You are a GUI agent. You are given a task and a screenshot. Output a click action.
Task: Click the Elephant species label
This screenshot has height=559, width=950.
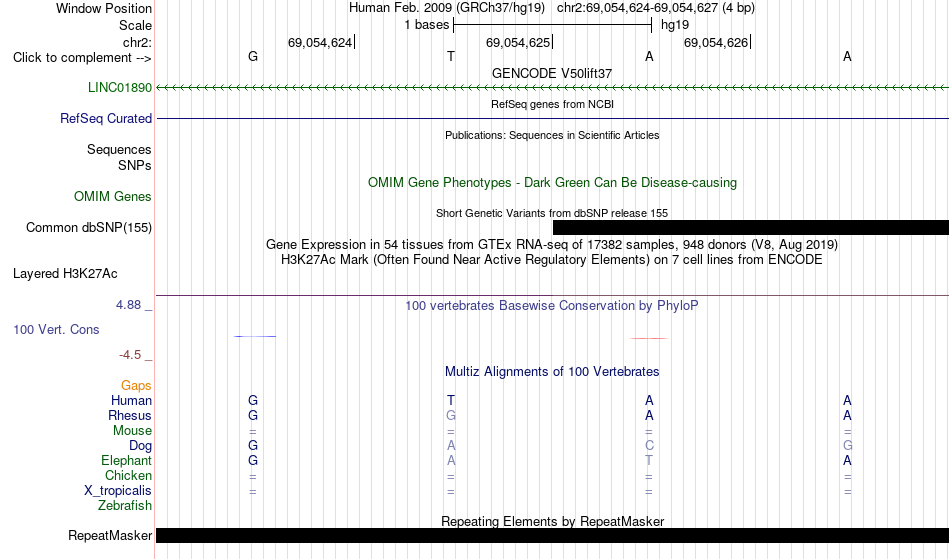point(126,460)
